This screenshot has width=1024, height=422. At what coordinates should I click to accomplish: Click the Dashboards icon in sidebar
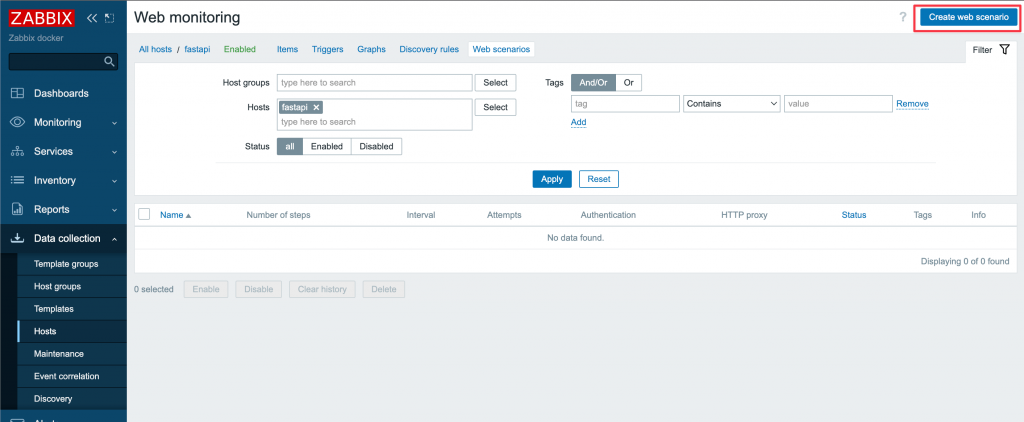(x=18, y=93)
